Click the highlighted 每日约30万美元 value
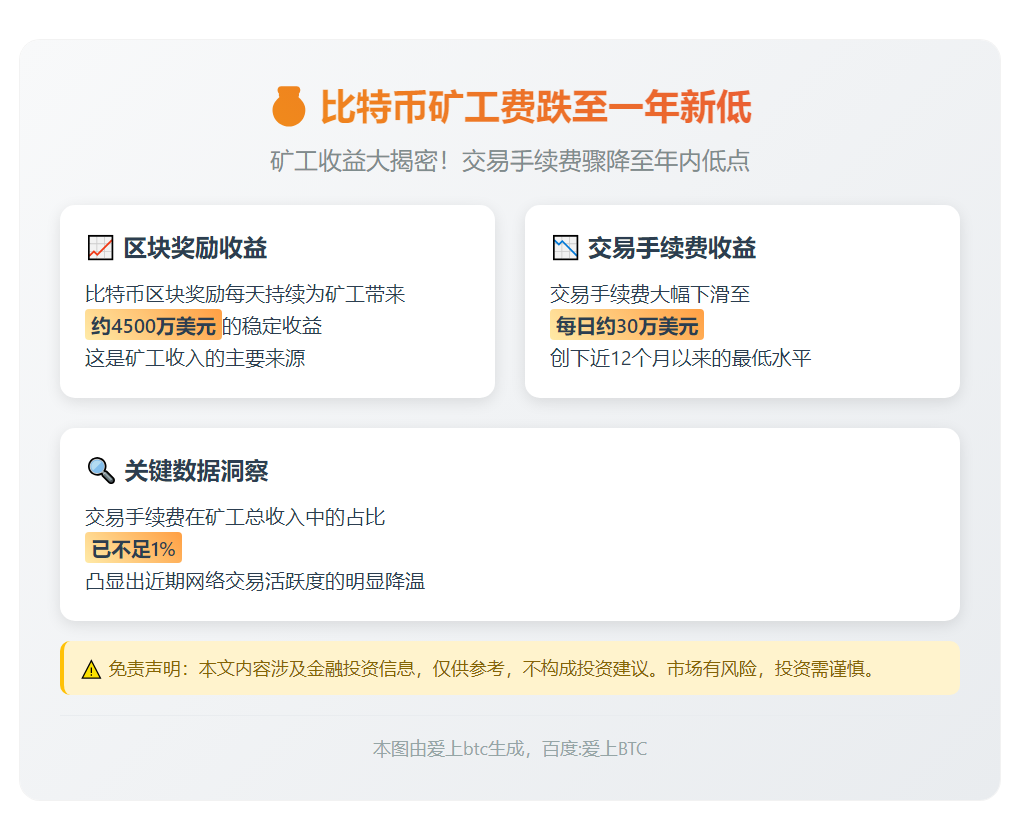1020x840 pixels. (x=626, y=324)
